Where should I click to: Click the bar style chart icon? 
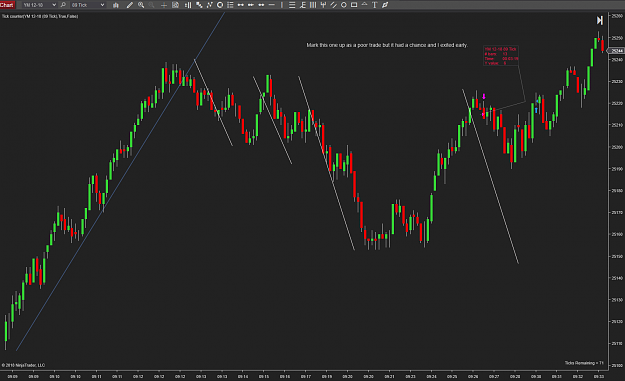116,5
